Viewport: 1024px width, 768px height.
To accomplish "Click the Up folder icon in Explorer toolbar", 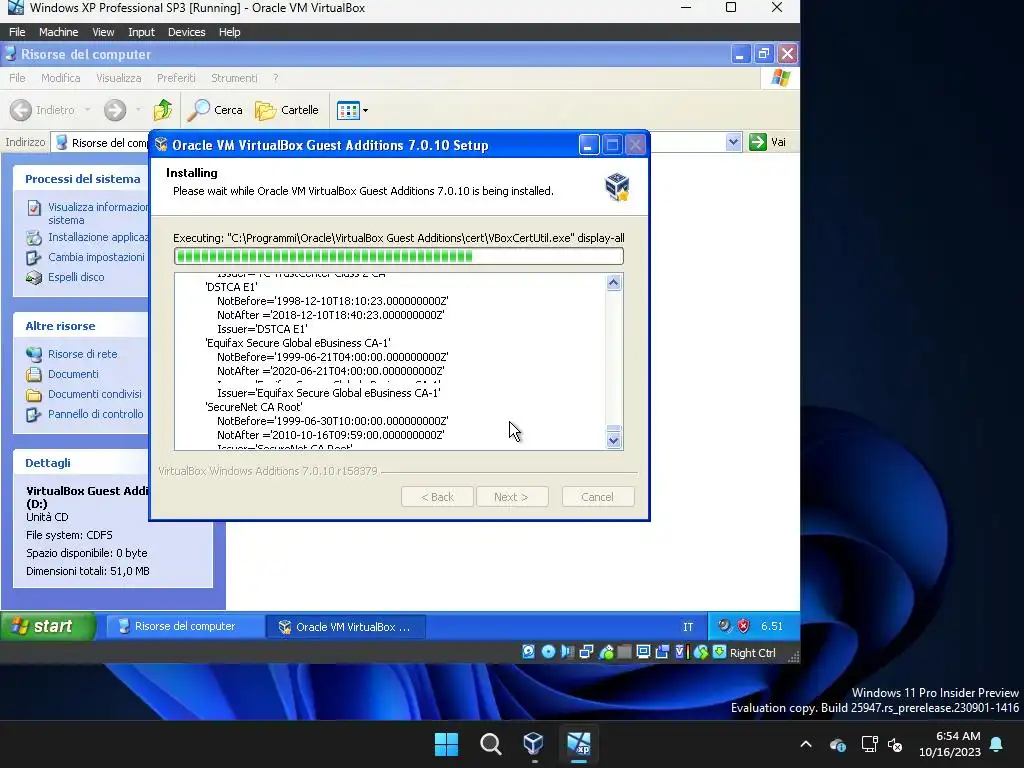I will click(x=163, y=110).
